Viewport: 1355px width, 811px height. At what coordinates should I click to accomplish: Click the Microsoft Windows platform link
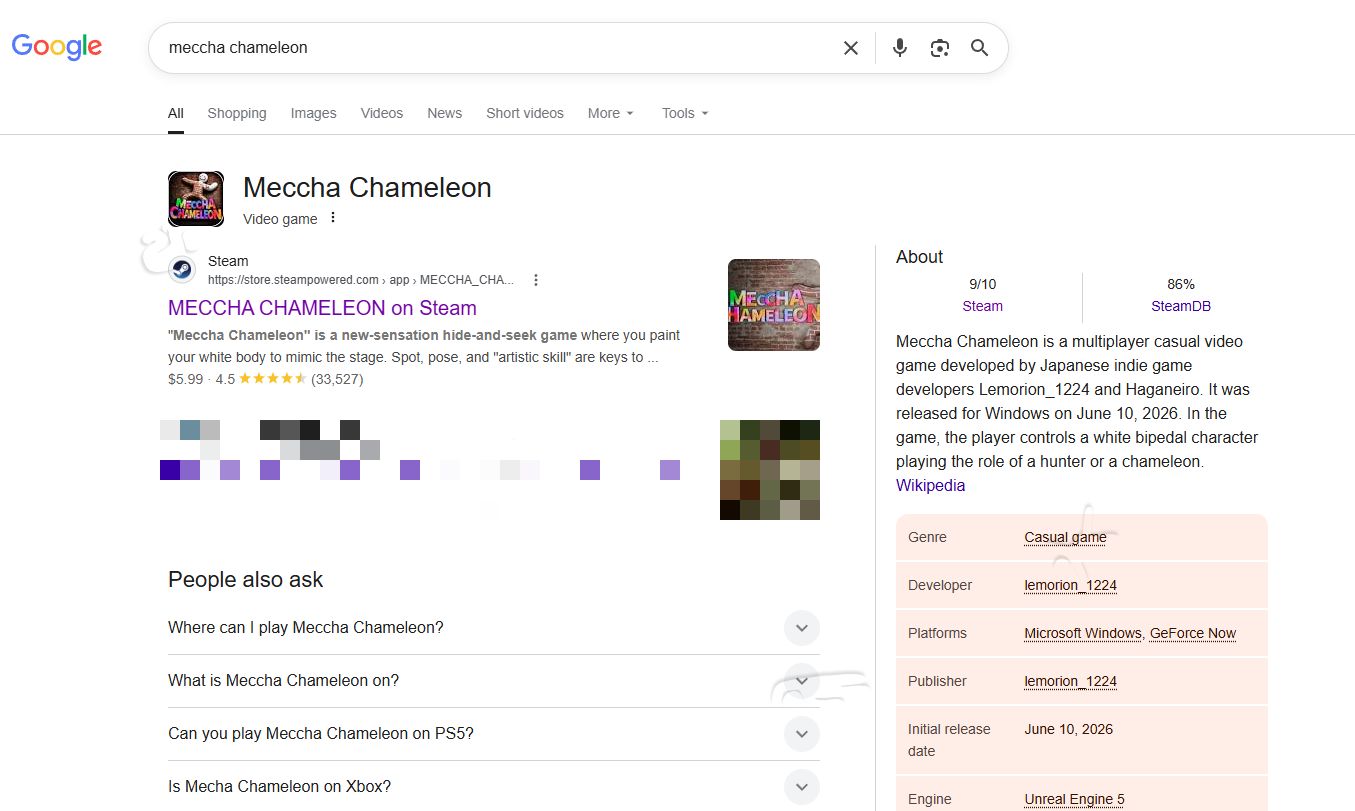tap(1083, 633)
